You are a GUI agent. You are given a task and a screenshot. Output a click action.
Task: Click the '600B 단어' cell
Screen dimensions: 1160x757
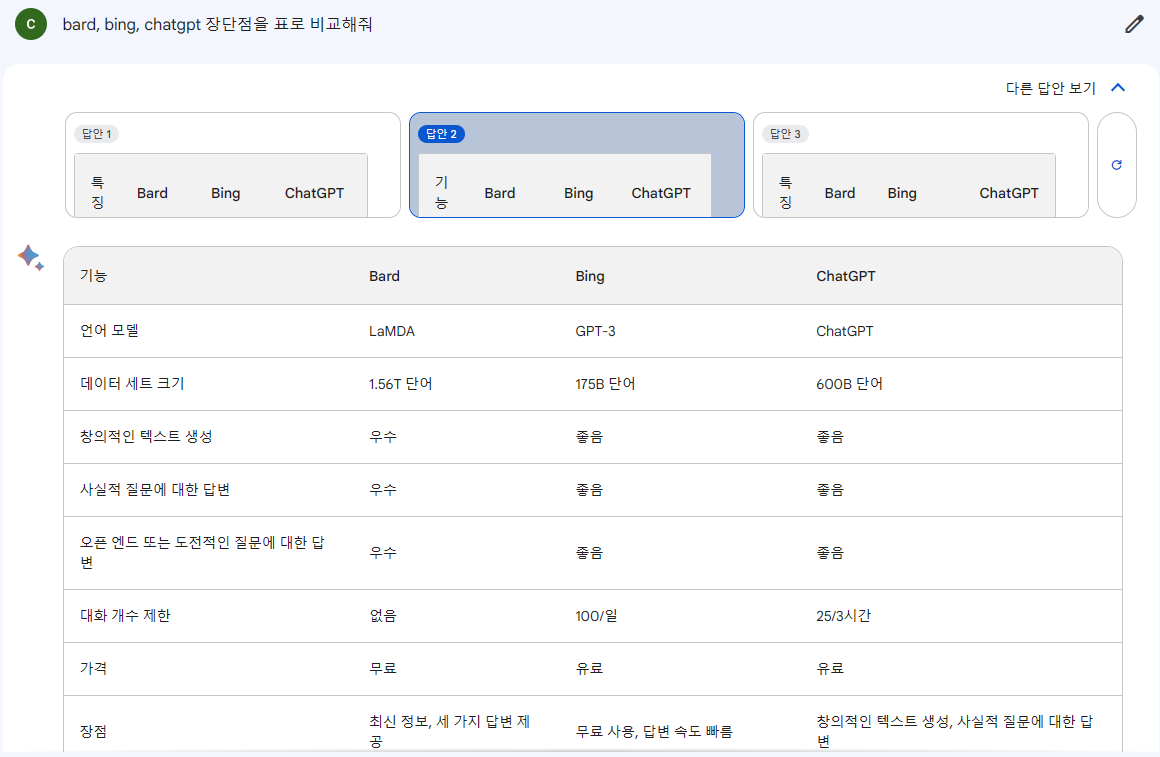(849, 384)
